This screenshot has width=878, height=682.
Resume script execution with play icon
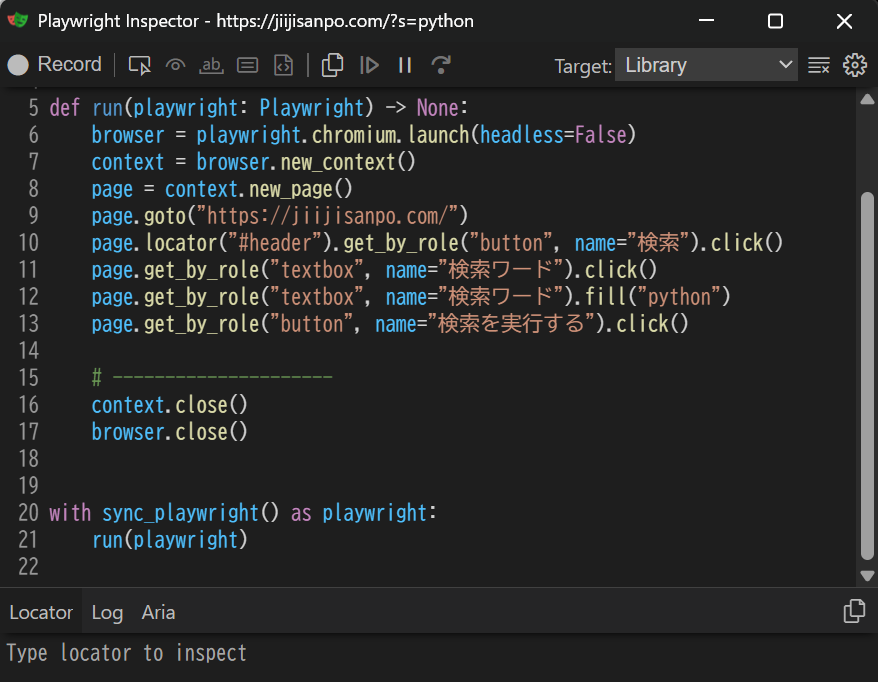tap(369, 66)
